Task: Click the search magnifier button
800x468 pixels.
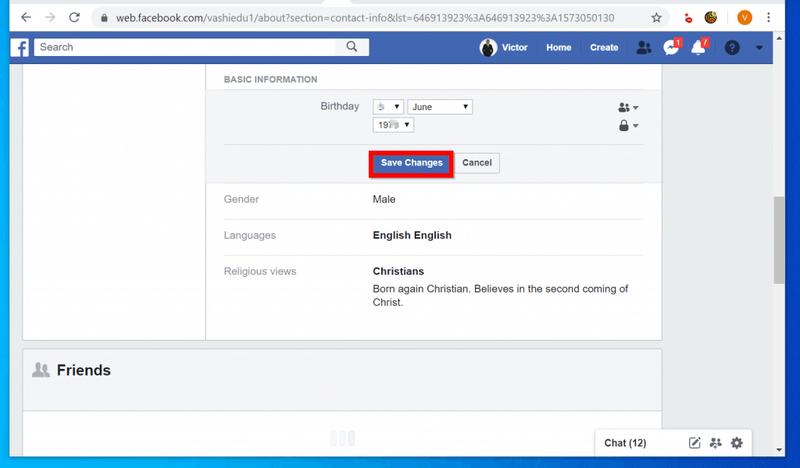Action: pos(352,47)
